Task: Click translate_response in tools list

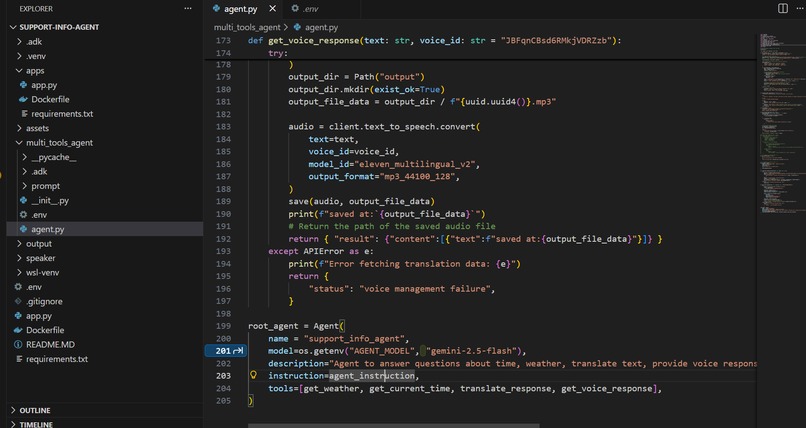Action: point(505,388)
